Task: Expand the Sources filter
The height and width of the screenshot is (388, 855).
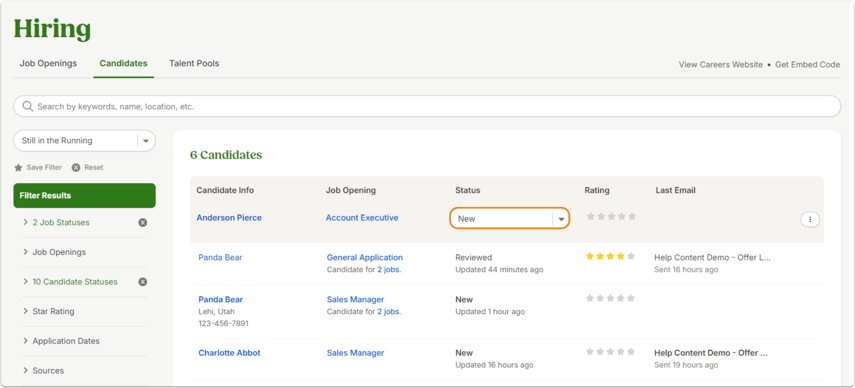Action: click(x=44, y=371)
